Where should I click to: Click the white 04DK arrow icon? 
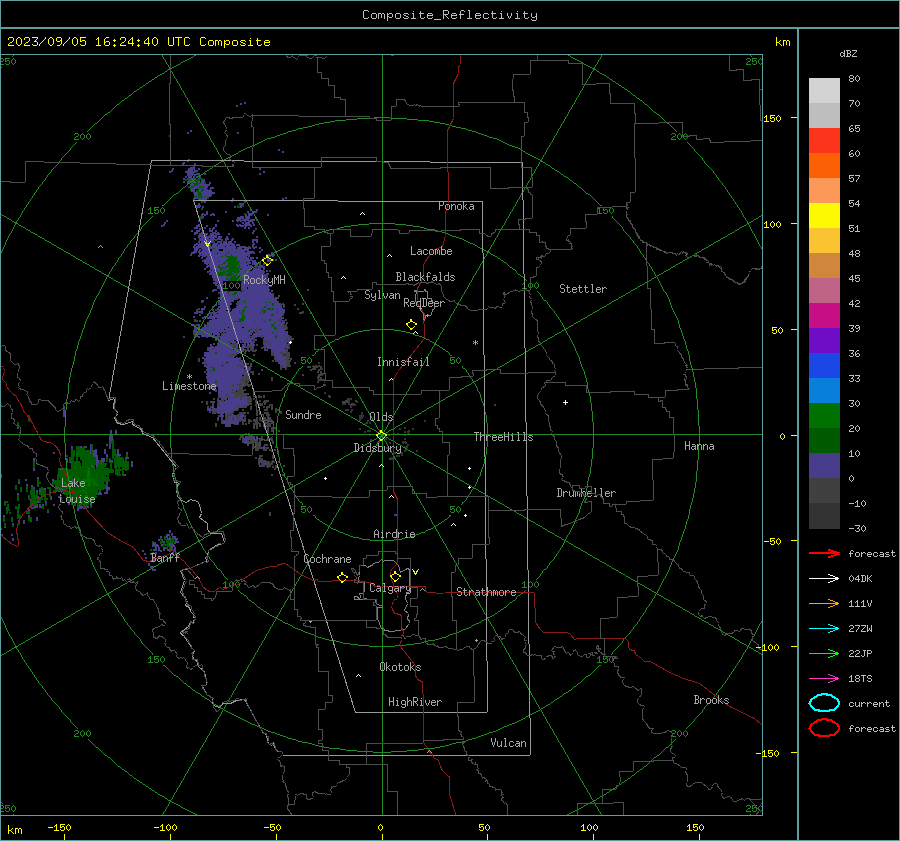click(824, 578)
